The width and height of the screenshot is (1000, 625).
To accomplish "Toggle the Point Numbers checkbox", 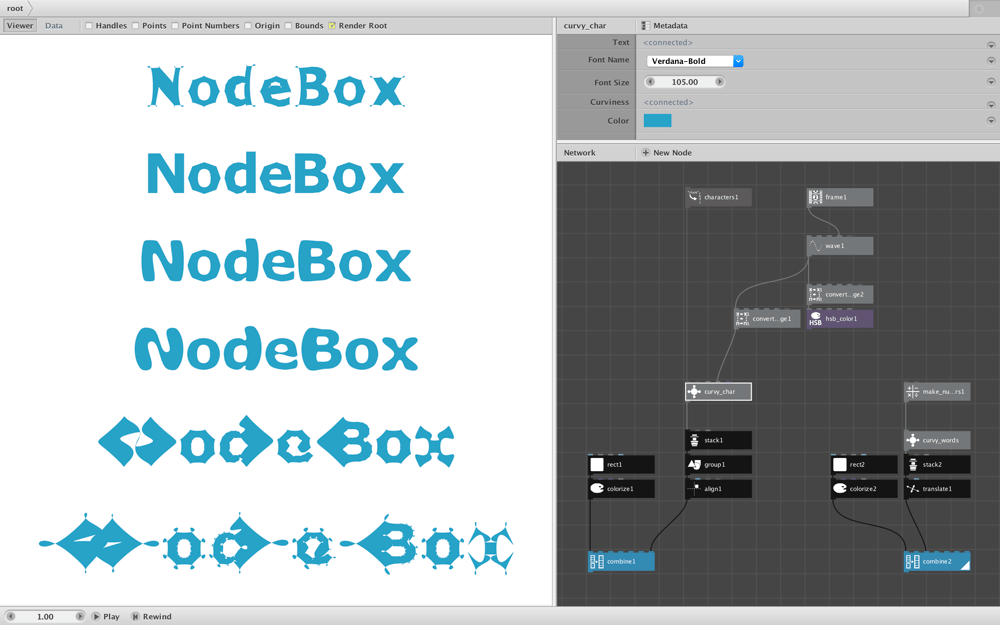I will tap(175, 26).
